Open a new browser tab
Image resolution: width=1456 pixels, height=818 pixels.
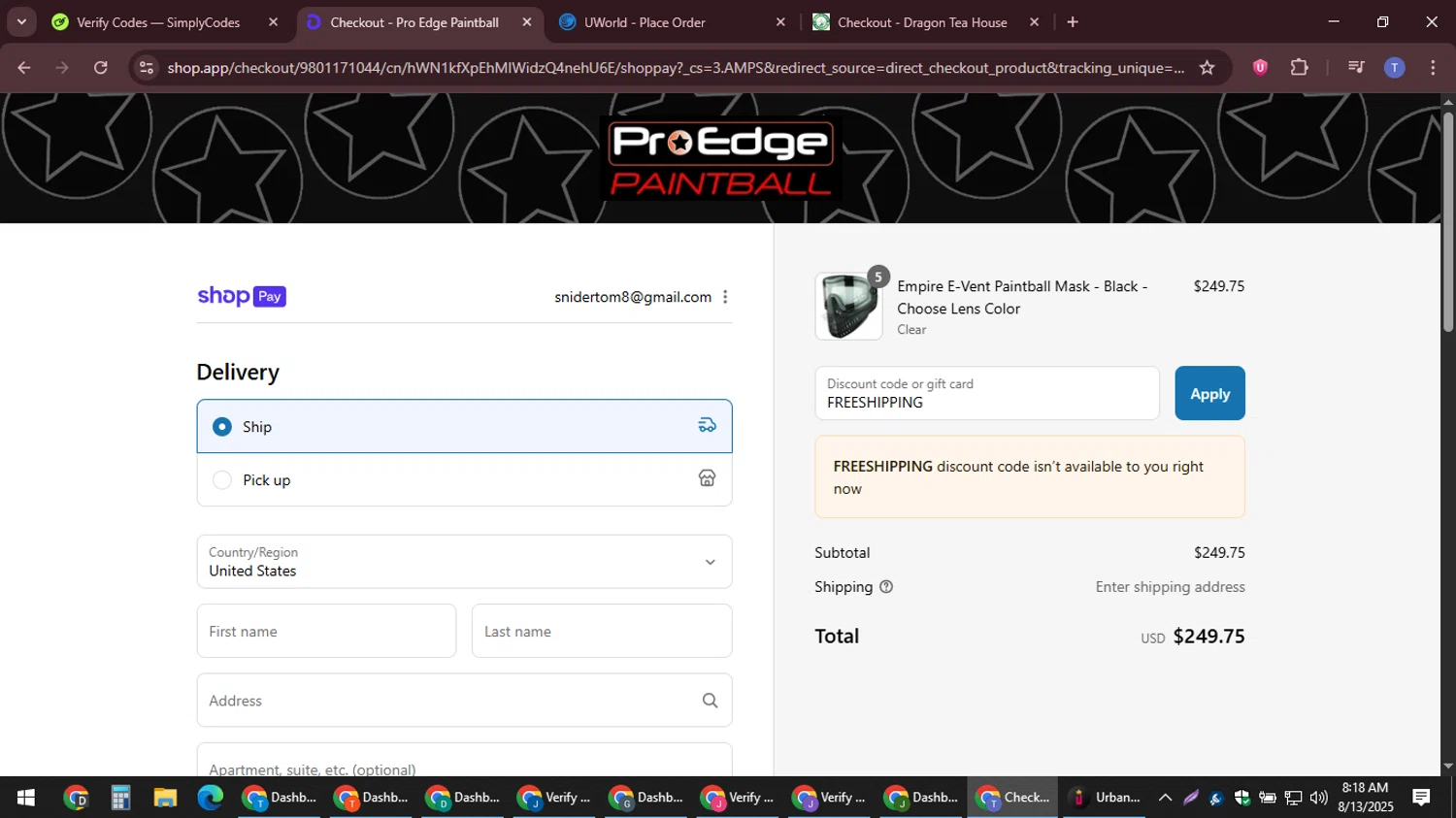point(1073,22)
